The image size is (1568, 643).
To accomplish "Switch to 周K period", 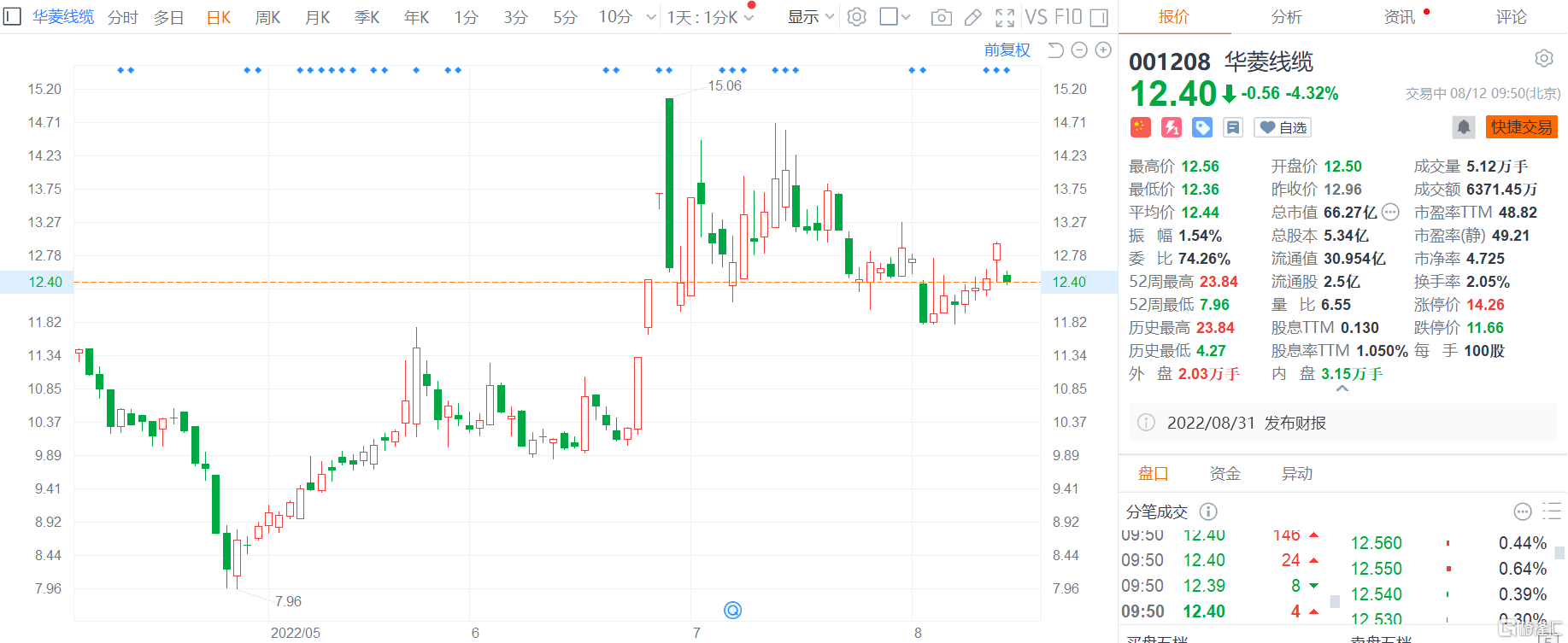I will click(x=268, y=17).
